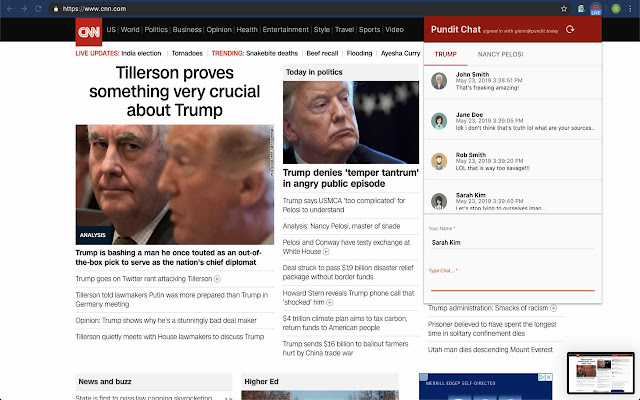640x400 pixels.
Task: Open 'Analysis: Nancy Pelosi, master of shade'
Action: 341,226
